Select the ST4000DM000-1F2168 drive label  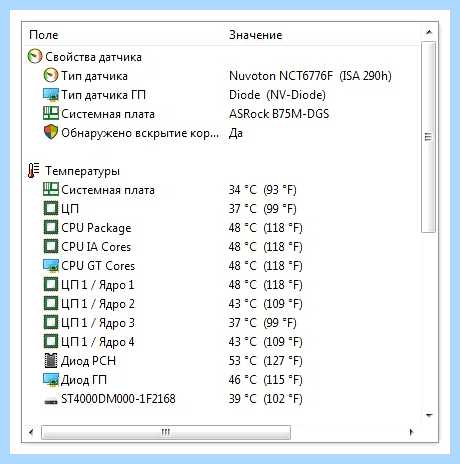pyautogui.click(x=118, y=399)
